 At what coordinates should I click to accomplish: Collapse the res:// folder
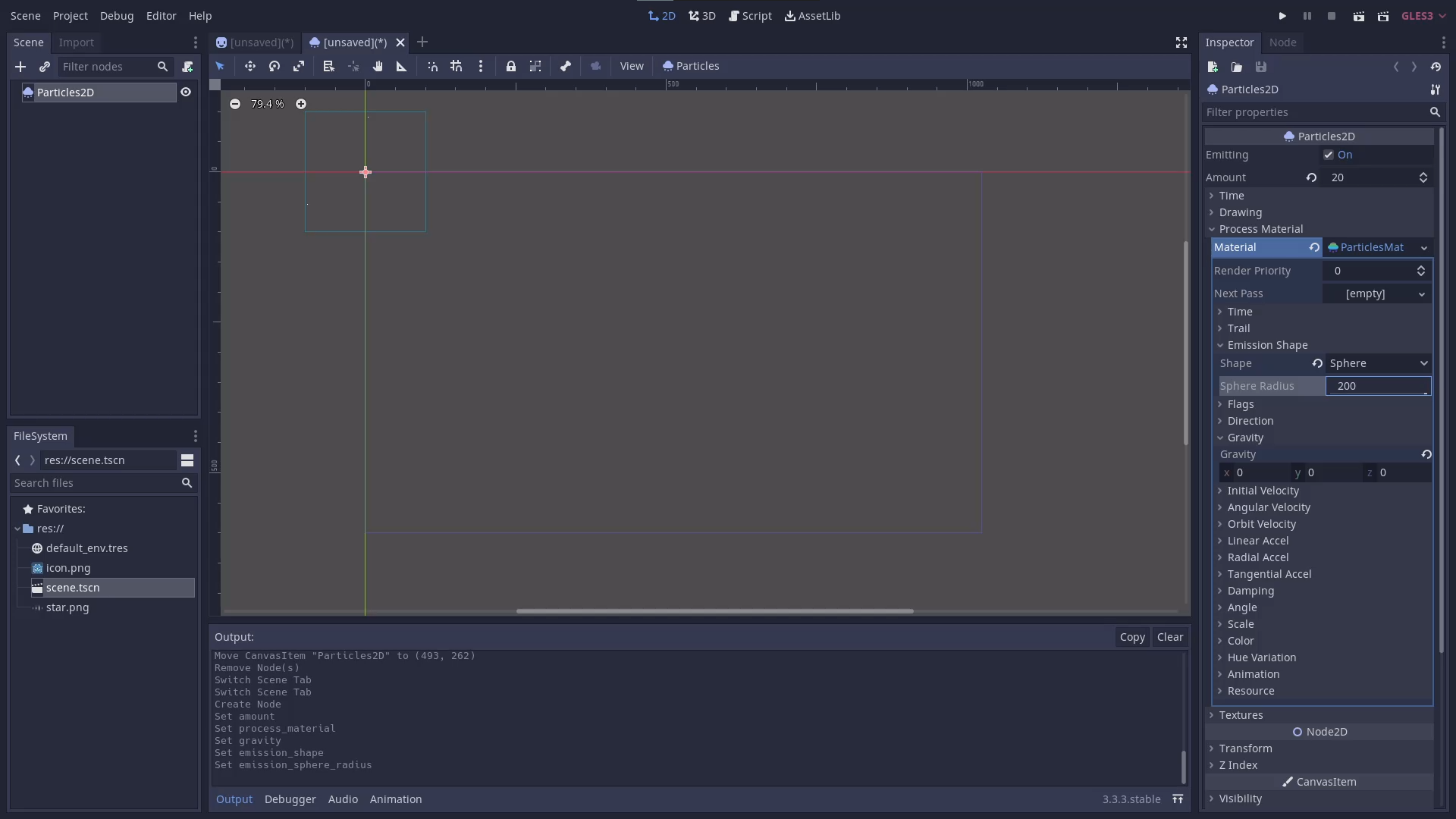(17, 529)
